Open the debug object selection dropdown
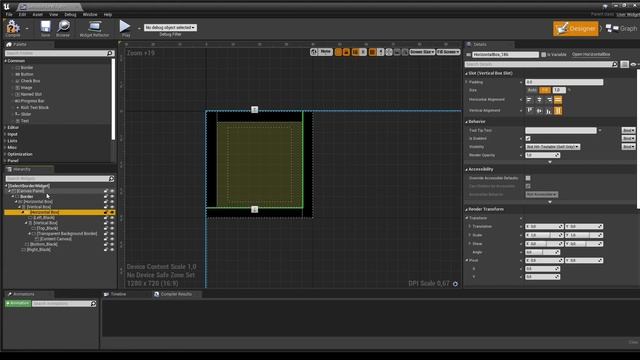 [x=170, y=27]
